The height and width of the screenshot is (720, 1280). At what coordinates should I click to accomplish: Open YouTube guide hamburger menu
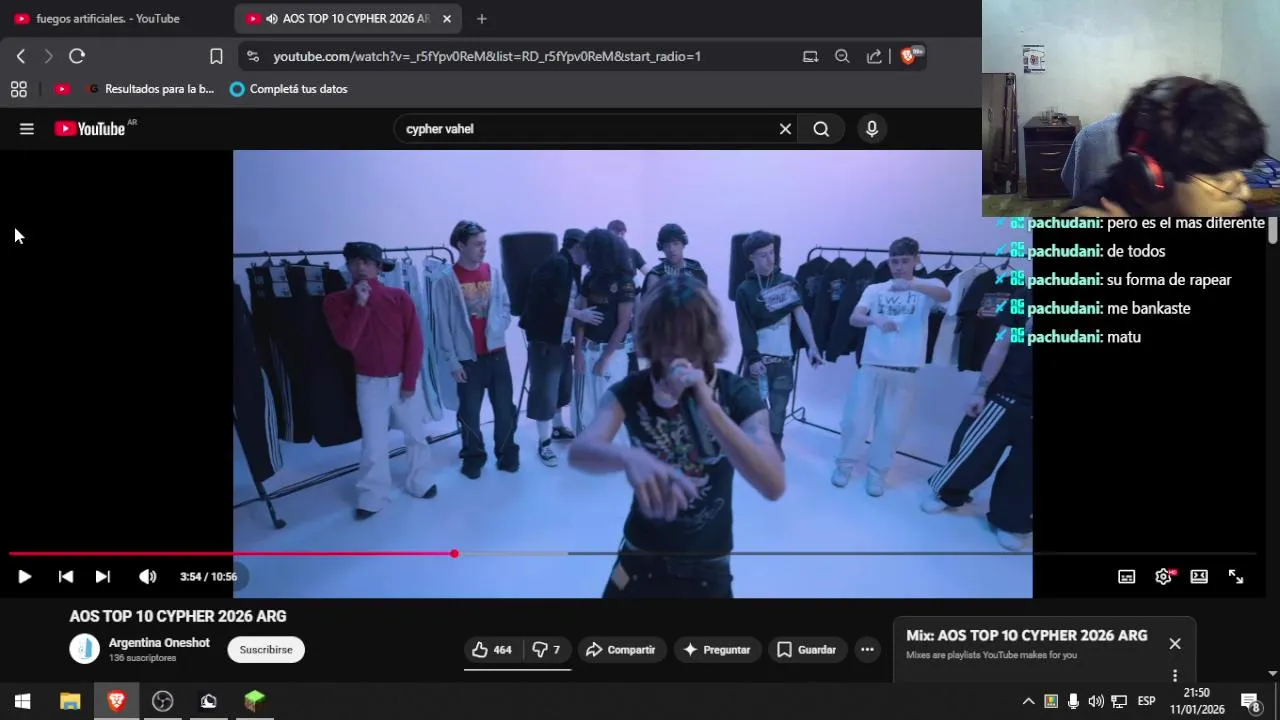[x=27, y=128]
